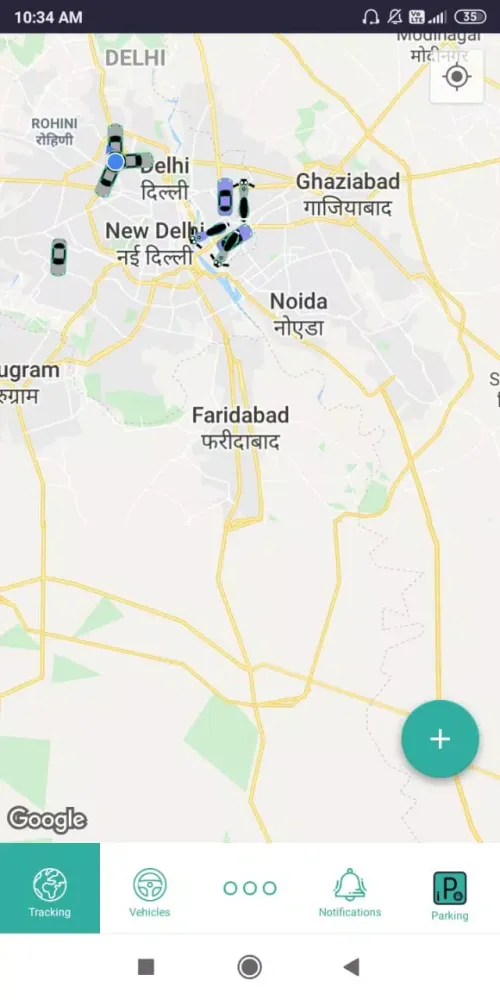
Task: Tap the Android recent apps square
Action: tap(146, 967)
